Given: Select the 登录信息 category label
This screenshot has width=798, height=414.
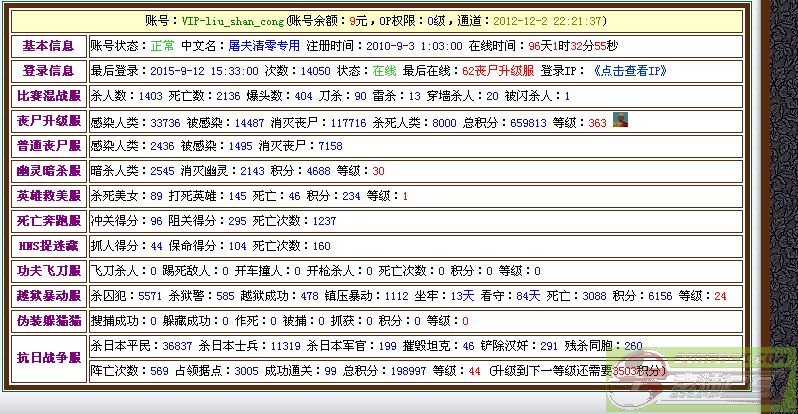Looking at the screenshot, I should click(47, 71).
